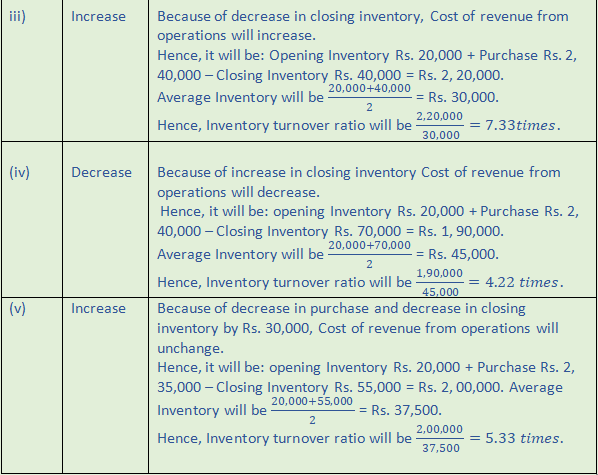Click 'Average Inventory will be' in row (iv)
Screen dimensions: 598x475
tap(240, 254)
